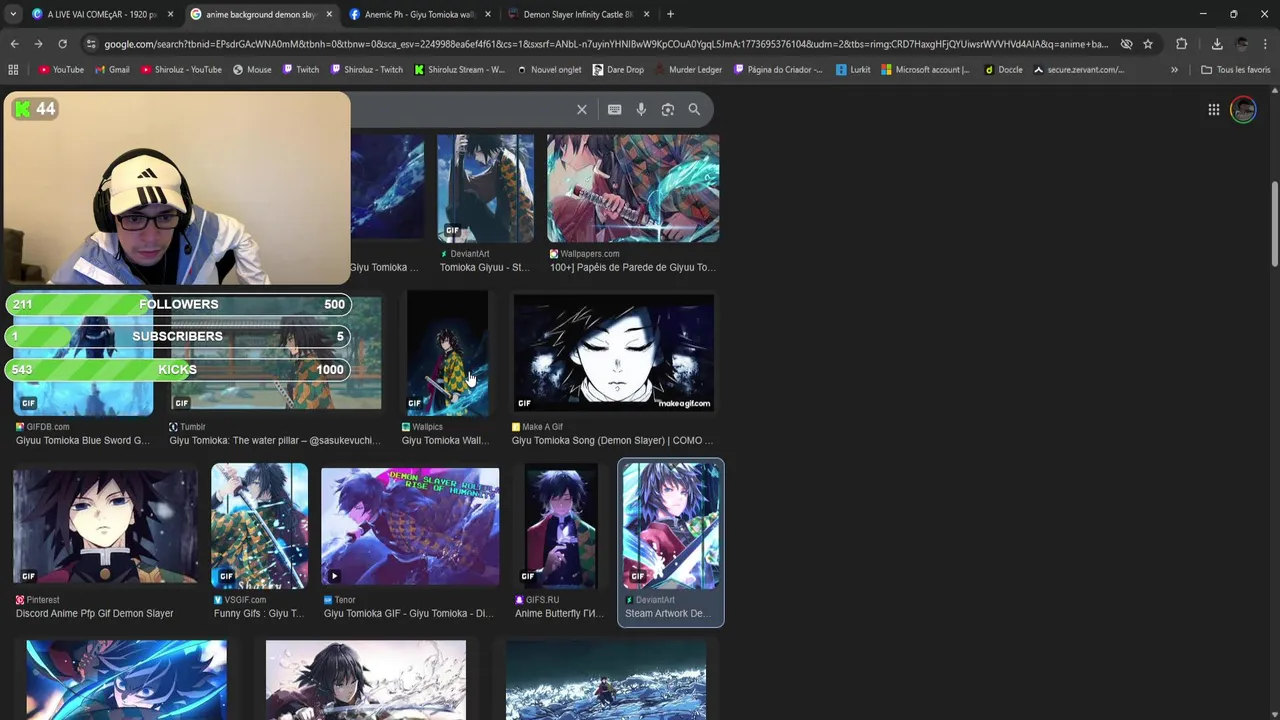This screenshot has width=1280, height=720.
Task: Open the YouTube bookmark
Action: coord(62,70)
